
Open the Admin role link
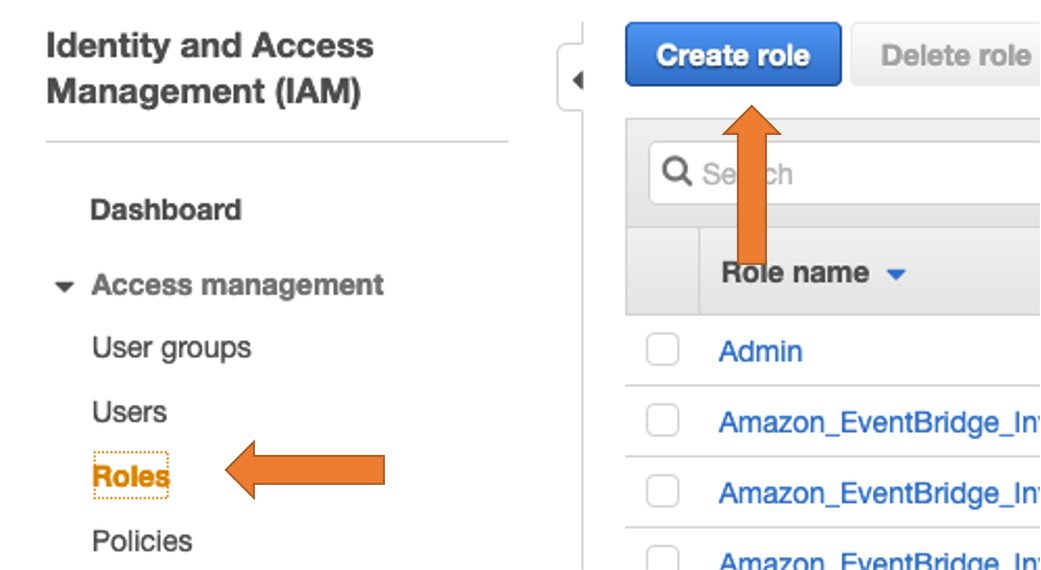(760, 351)
